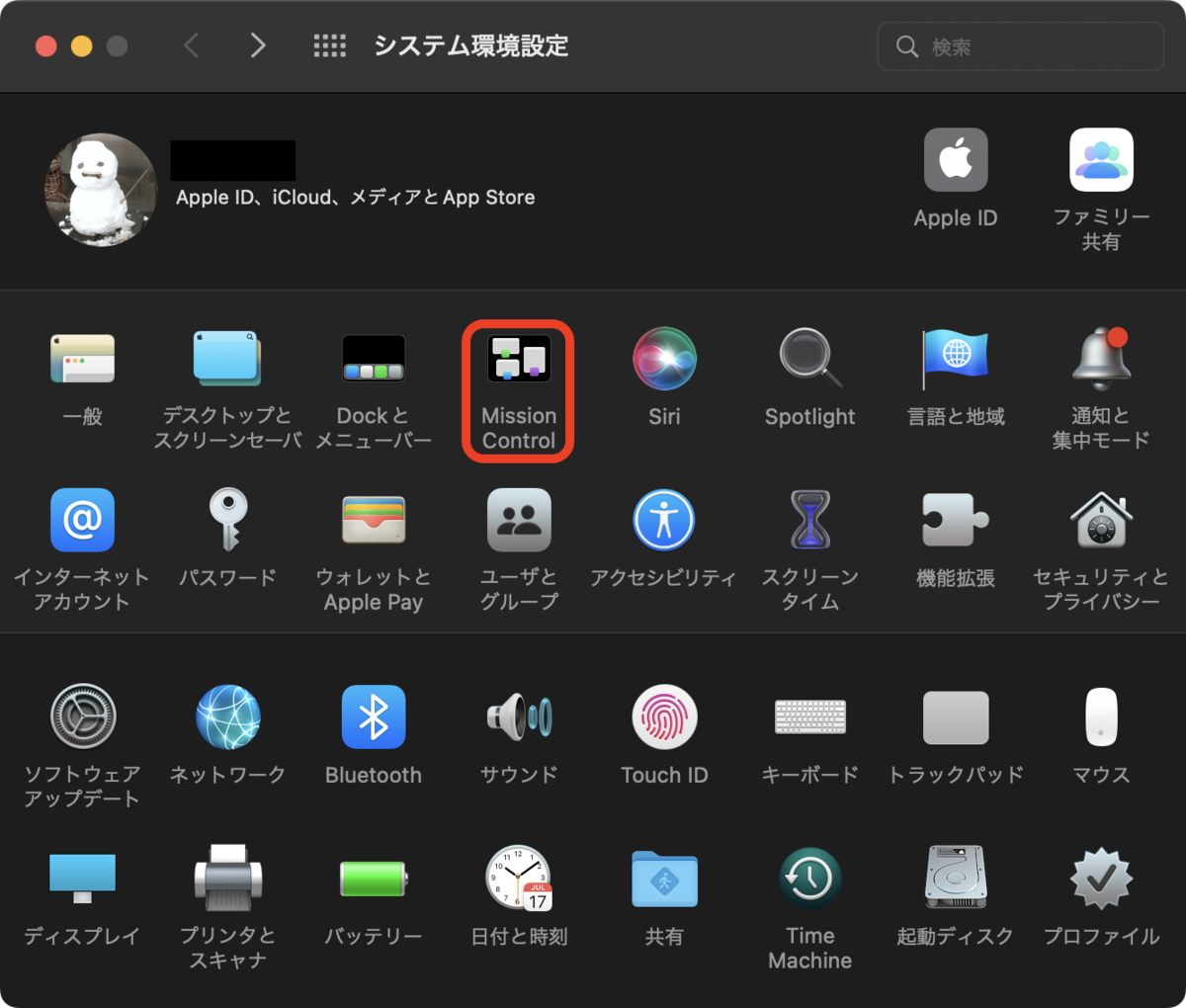Open Mission Control preferences
The height and width of the screenshot is (1008, 1186).
pos(519,359)
